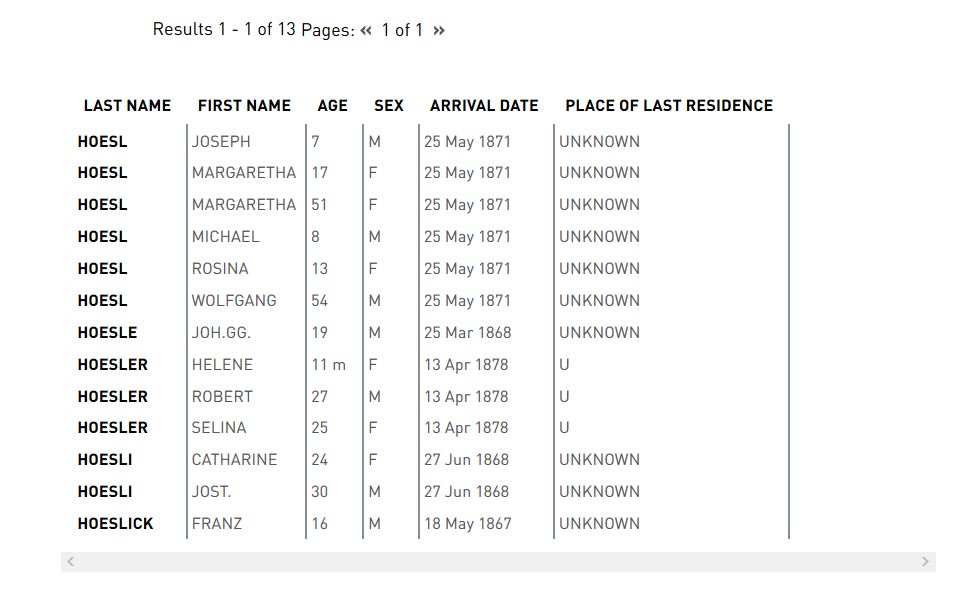The width and height of the screenshot is (976, 589).
Task: Open HOESLI record in CATHARINE row
Action: (x=105, y=459)
